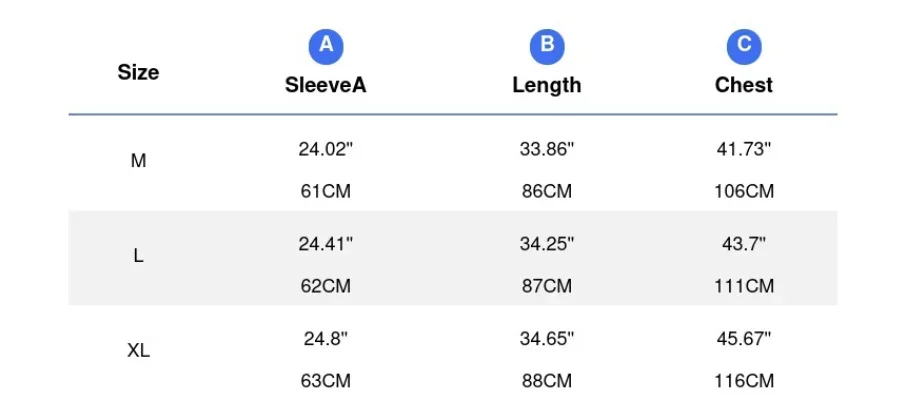Screen dimensions: 920x411
Task: Select the L size row label
Action: [138, 256]
